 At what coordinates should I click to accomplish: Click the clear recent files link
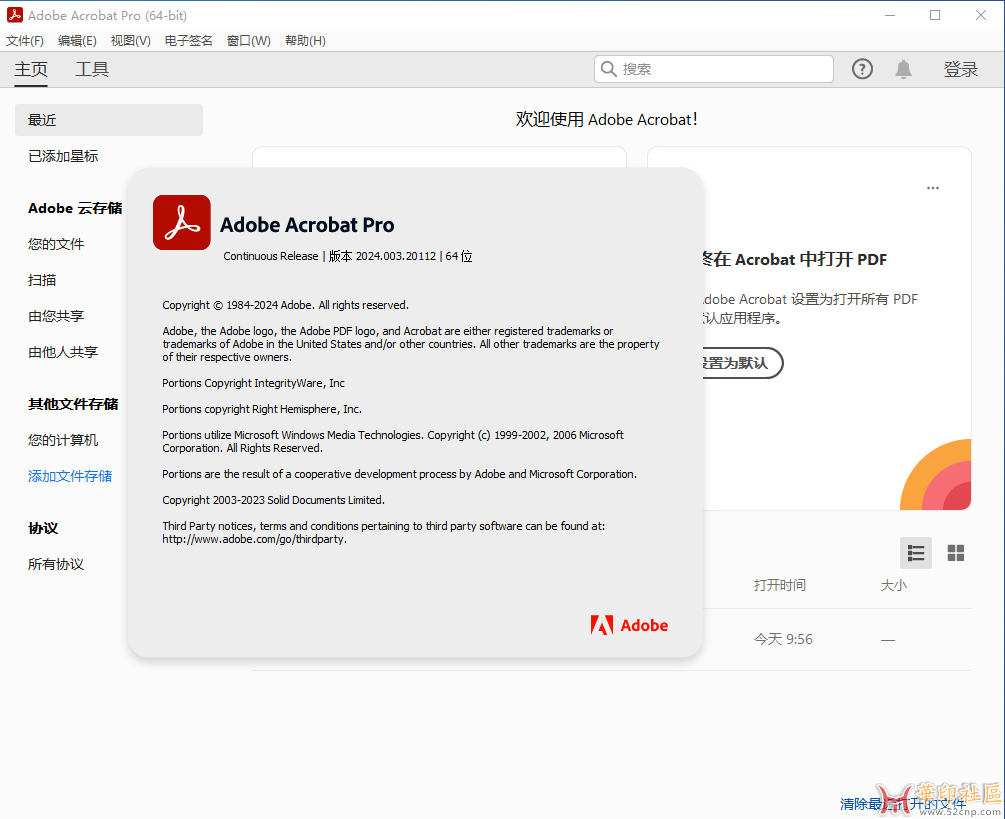(x=903, y=804)
